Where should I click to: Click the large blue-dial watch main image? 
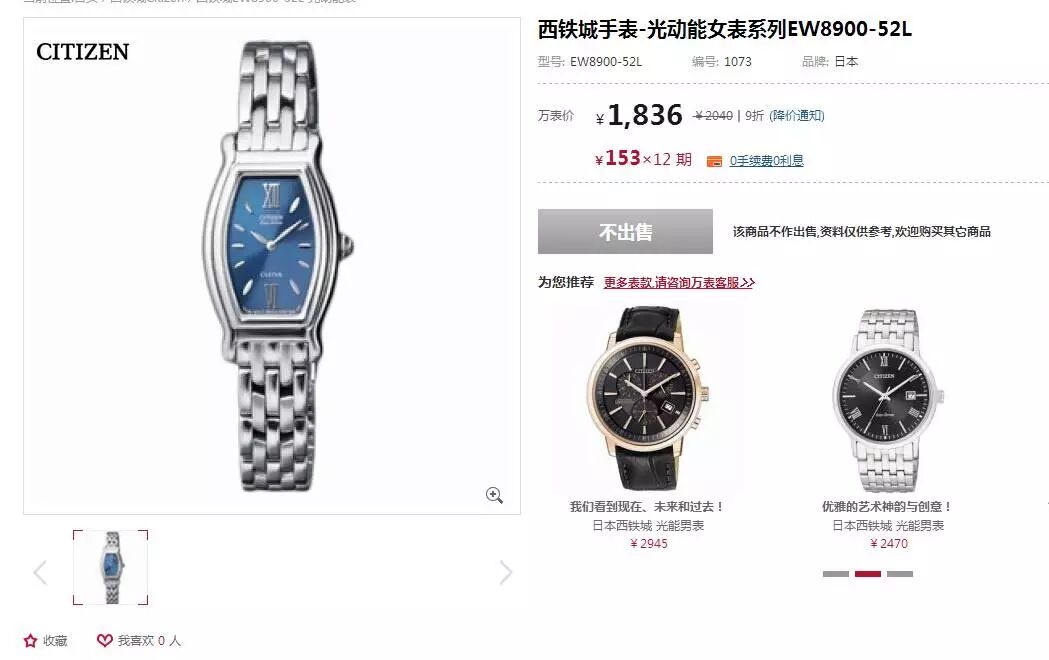(278, 266)
